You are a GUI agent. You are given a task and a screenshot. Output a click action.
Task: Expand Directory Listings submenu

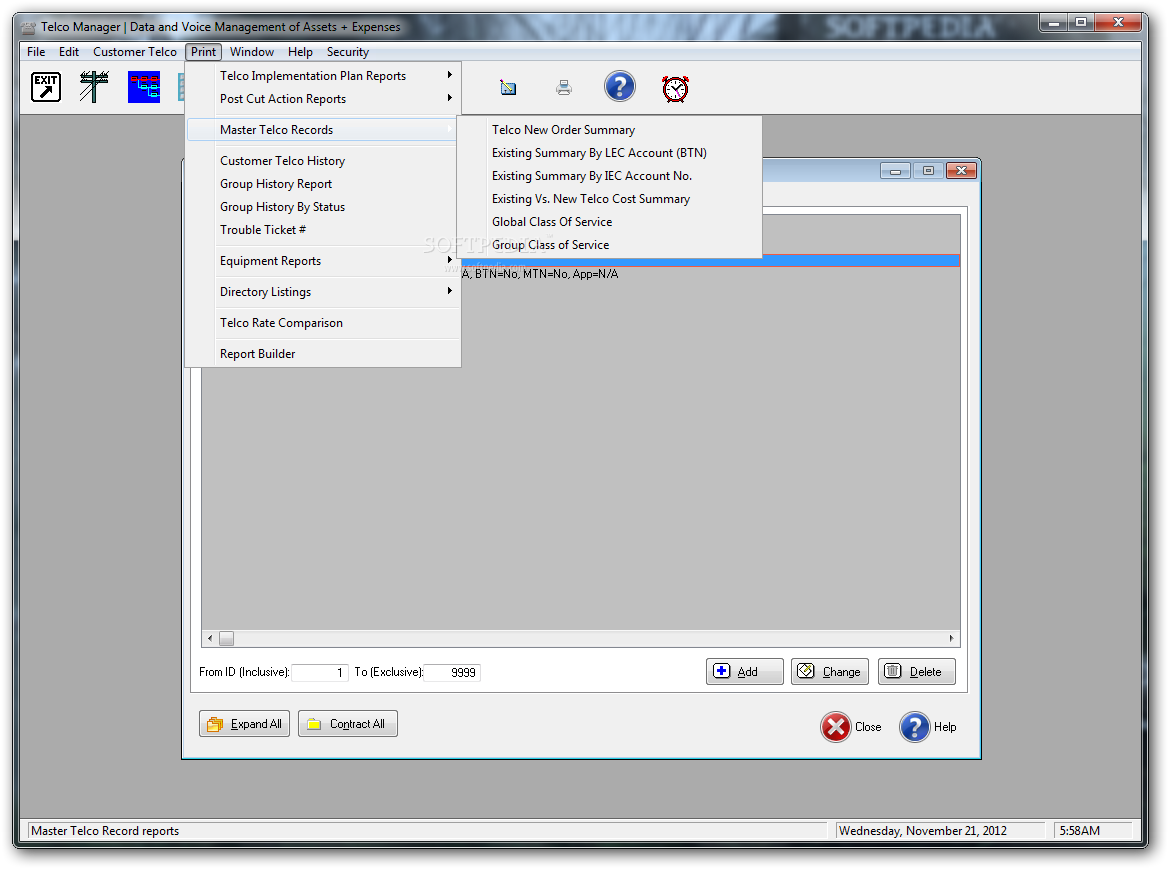tap(324, 291)
